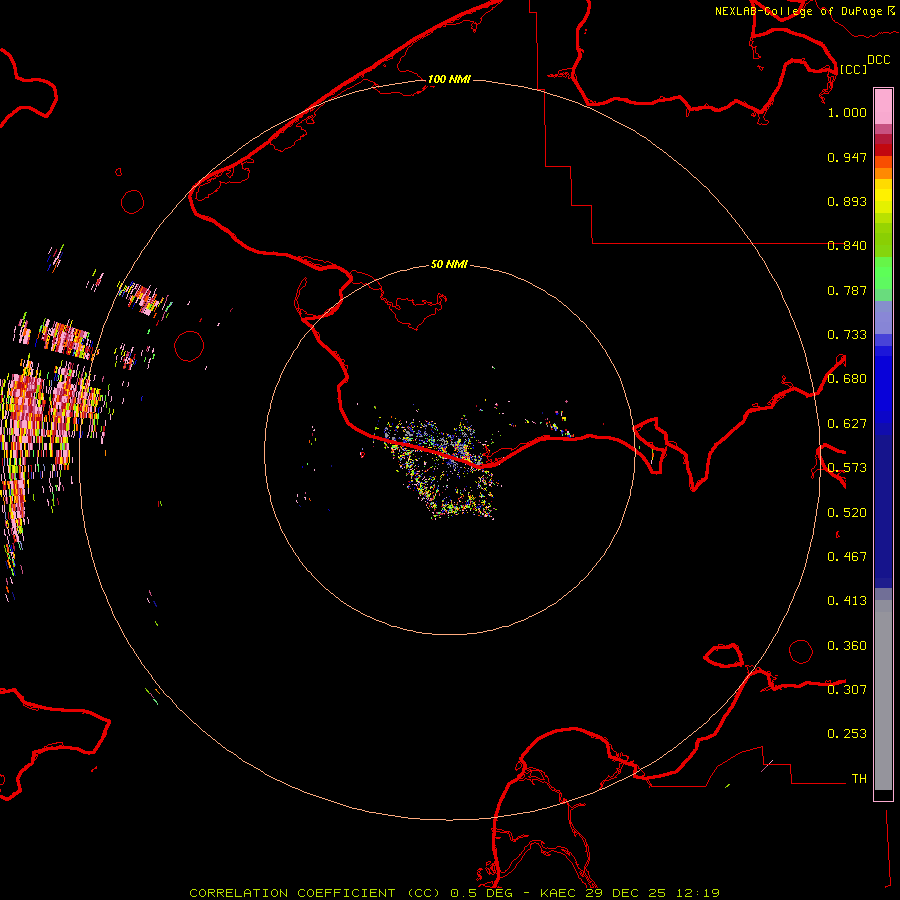Click the small logo icon beside NEXLAB title
Viewport: 900px width, 900px height.
click(x=891, y=10)
